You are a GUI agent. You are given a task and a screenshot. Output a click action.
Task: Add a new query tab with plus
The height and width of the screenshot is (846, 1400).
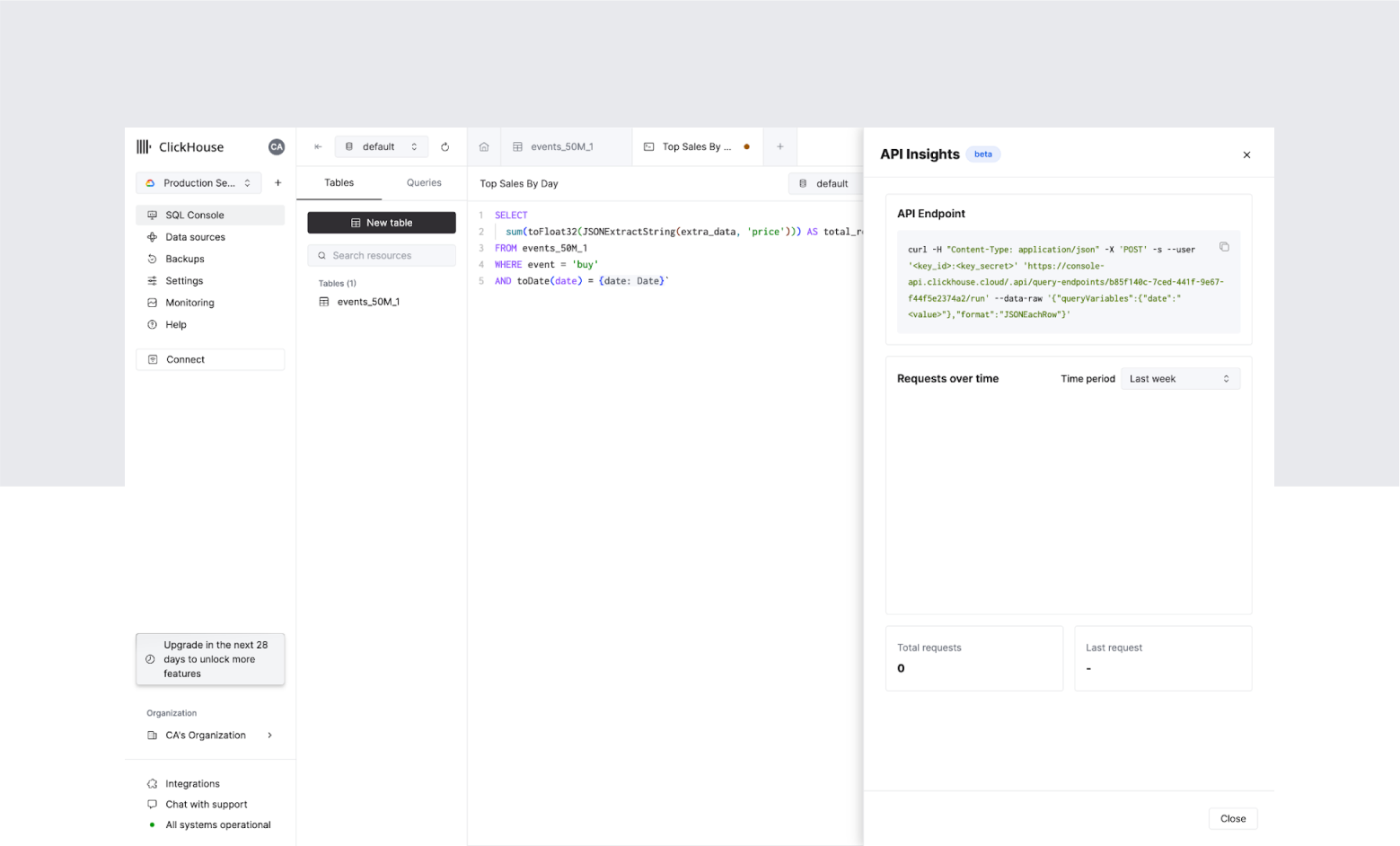click(x=779, y=147)
